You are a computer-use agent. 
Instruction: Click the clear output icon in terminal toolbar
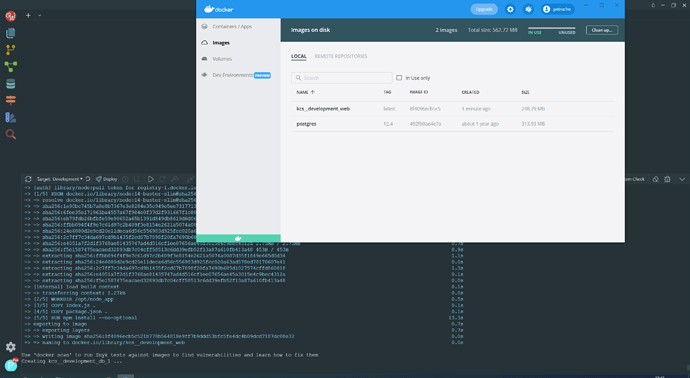tap(655, 179)
